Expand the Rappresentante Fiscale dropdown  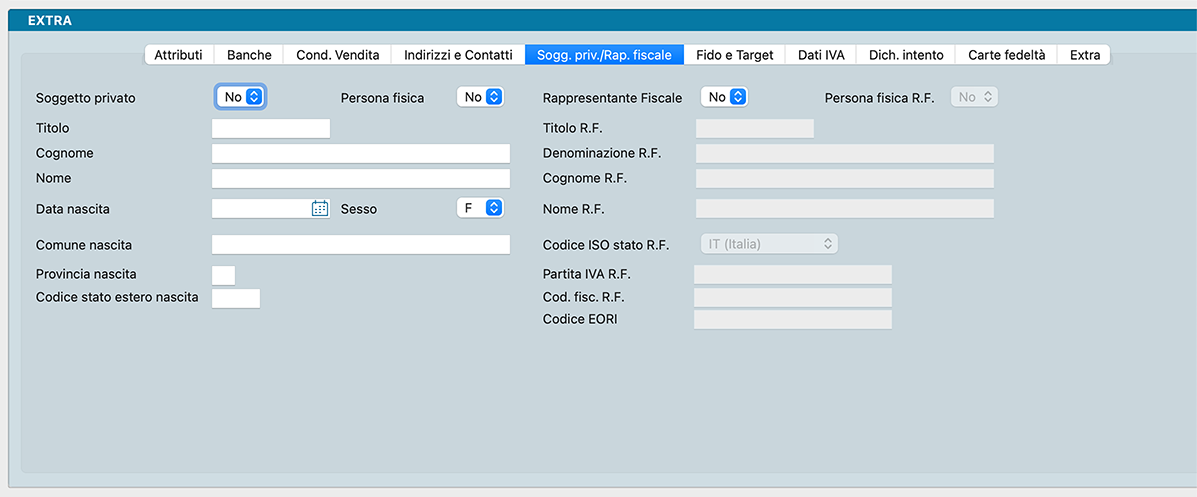point(724,97)
